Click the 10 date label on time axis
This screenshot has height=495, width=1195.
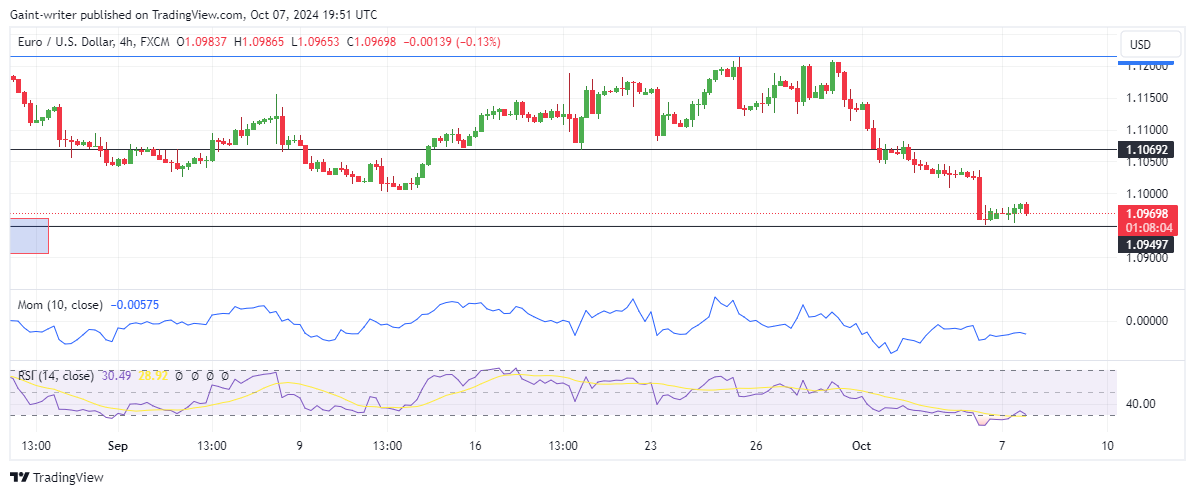pyautogui.click(x=1107, y=446)
